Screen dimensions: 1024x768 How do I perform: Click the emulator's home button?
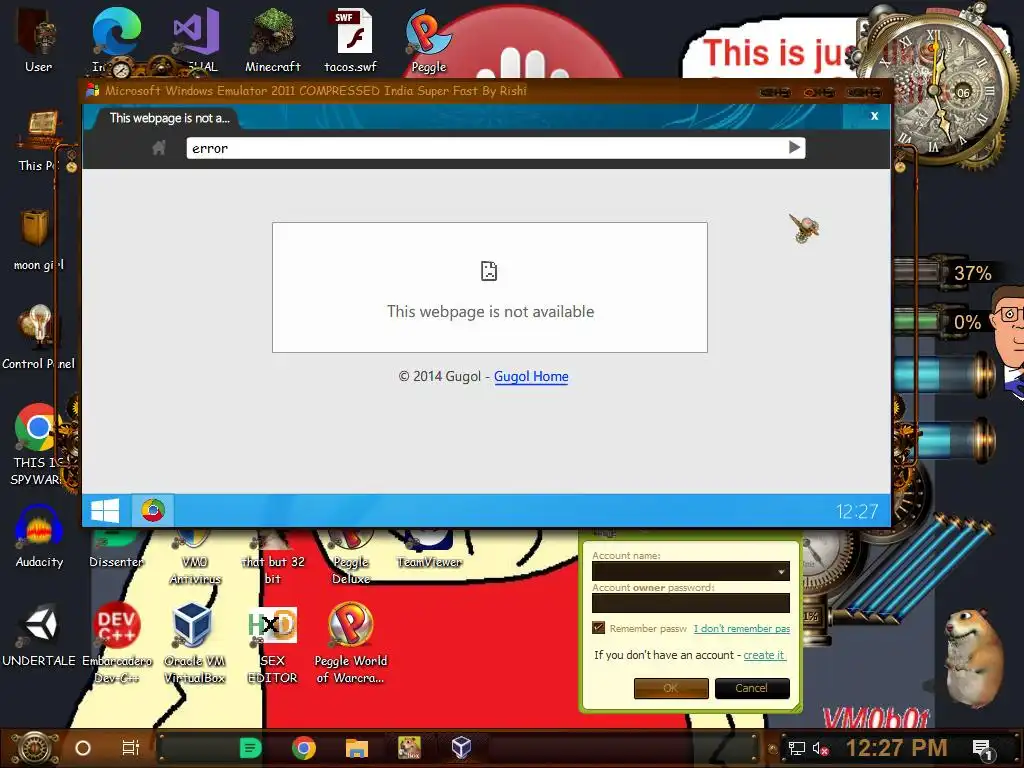tap(159, 148)
